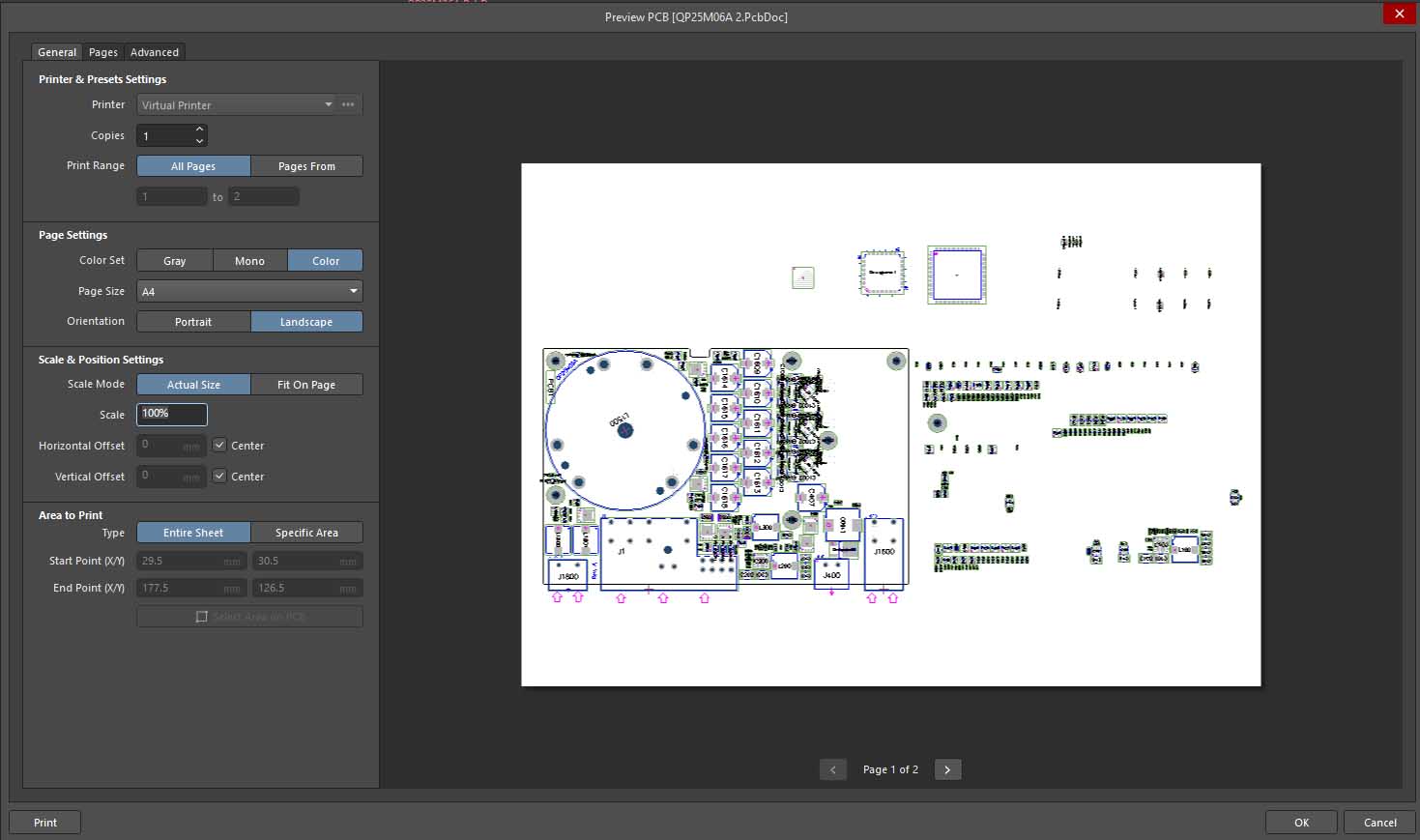This screenshot has height=840, width=1420.
Task: Click the Scale 100% input field
Action: 172,414
